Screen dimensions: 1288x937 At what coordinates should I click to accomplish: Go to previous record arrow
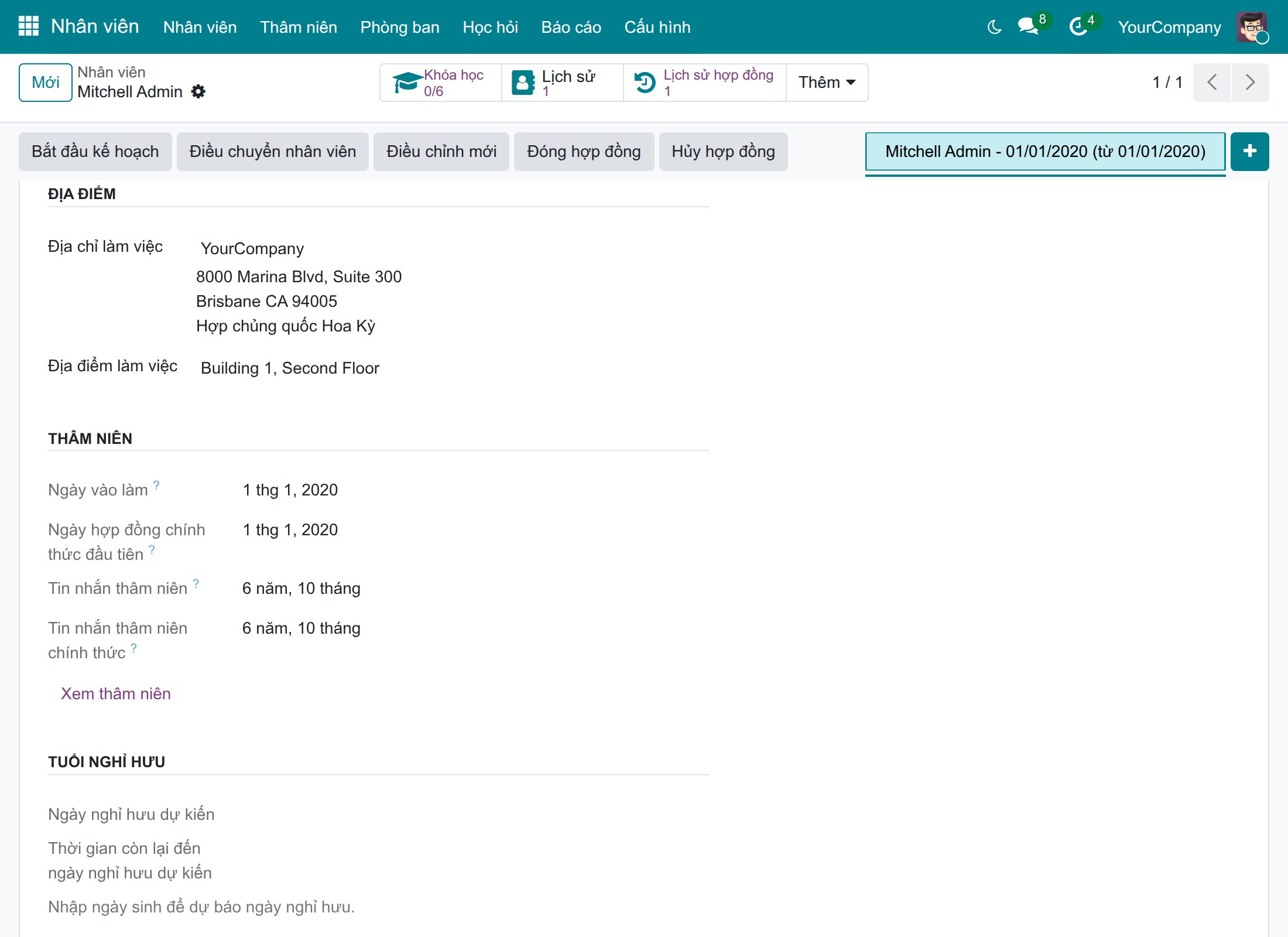point(1212,82)
